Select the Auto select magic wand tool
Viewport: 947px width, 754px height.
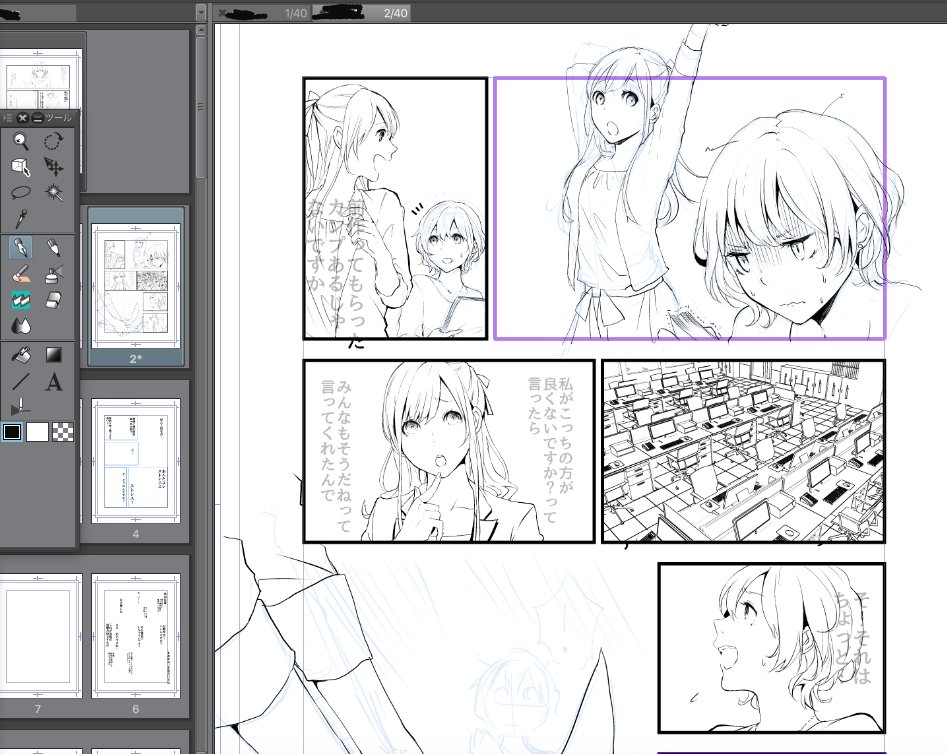click(54, 193)
